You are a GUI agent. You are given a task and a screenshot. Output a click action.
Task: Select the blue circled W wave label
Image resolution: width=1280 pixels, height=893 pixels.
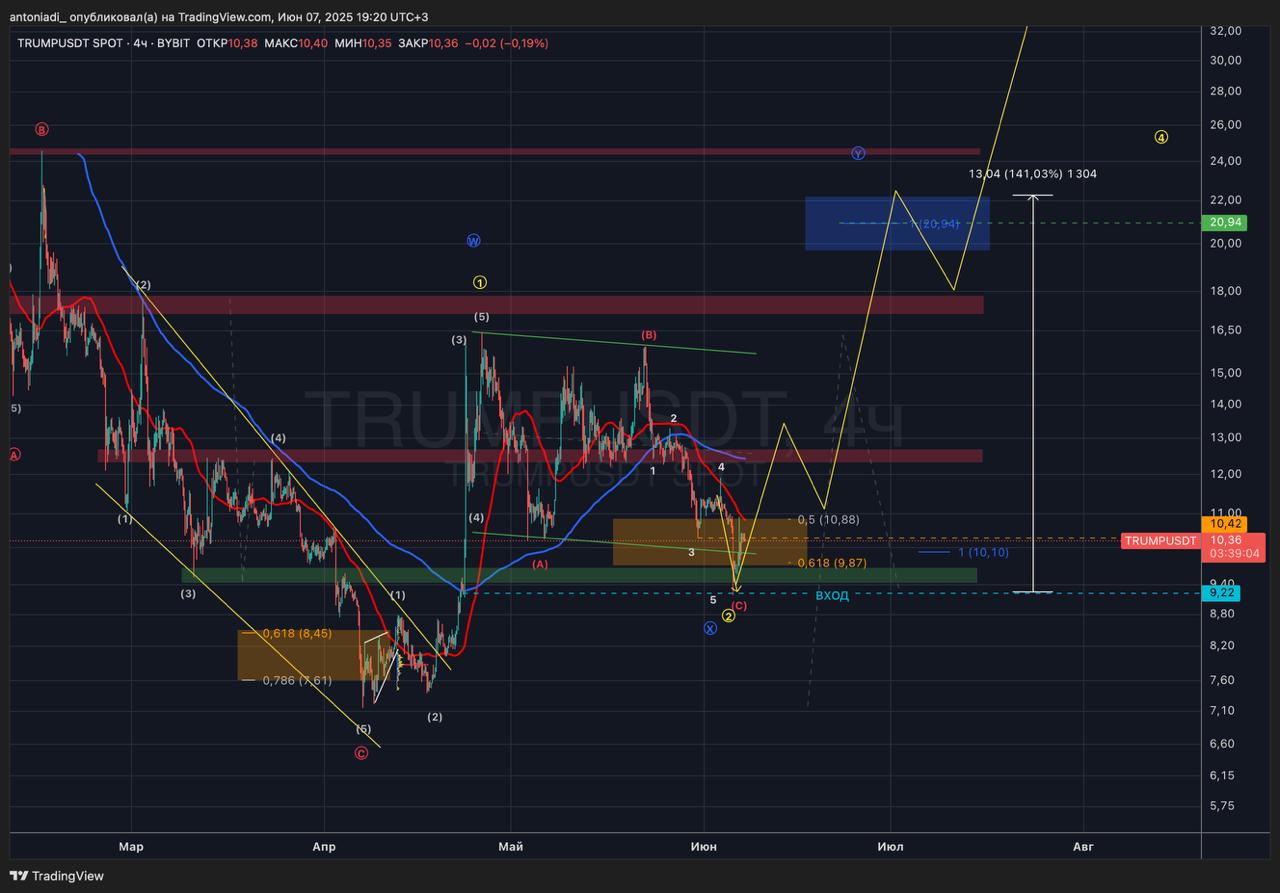474,241
